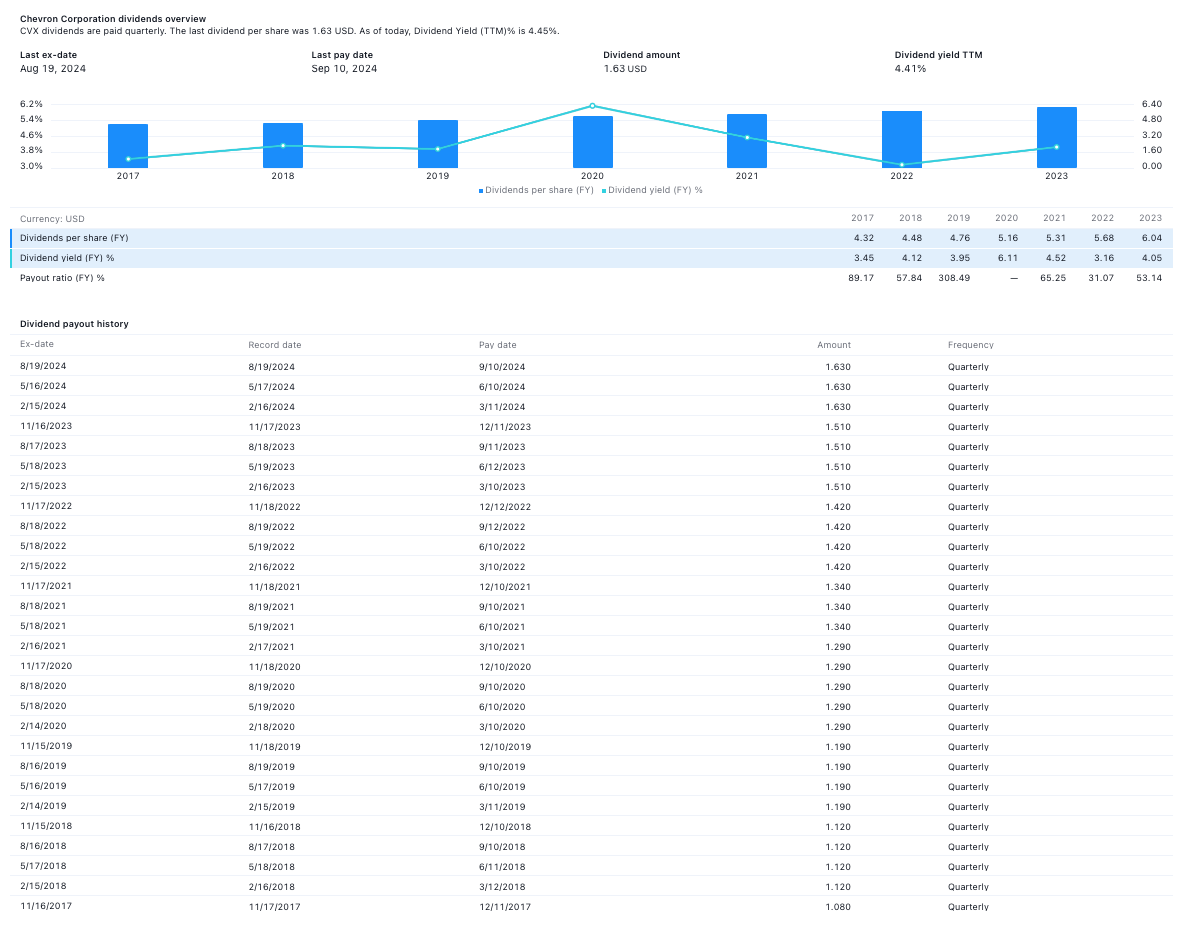Click the Last ex-date value Aug 19, 2024
Image resolution: width=1200 pixels, height=928 pixels.
(54, 69)
